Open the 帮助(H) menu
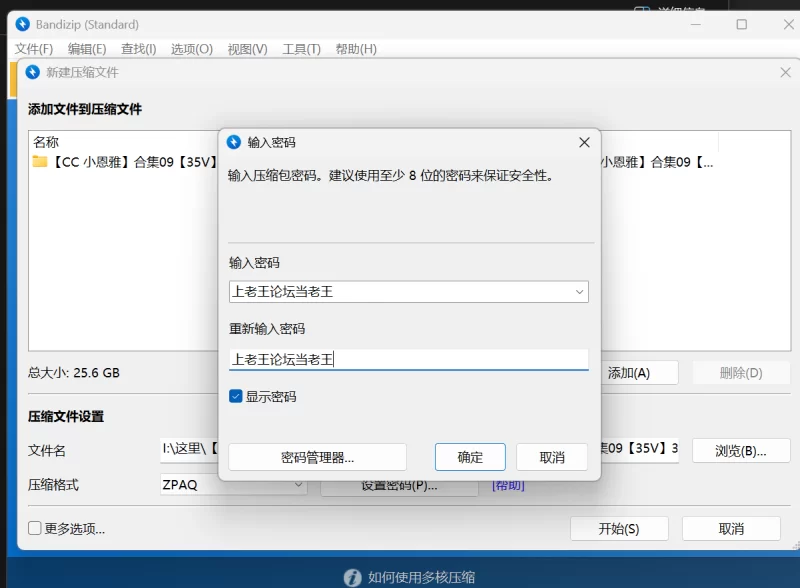This screenshot has height=588, width=800. point(356,49)
